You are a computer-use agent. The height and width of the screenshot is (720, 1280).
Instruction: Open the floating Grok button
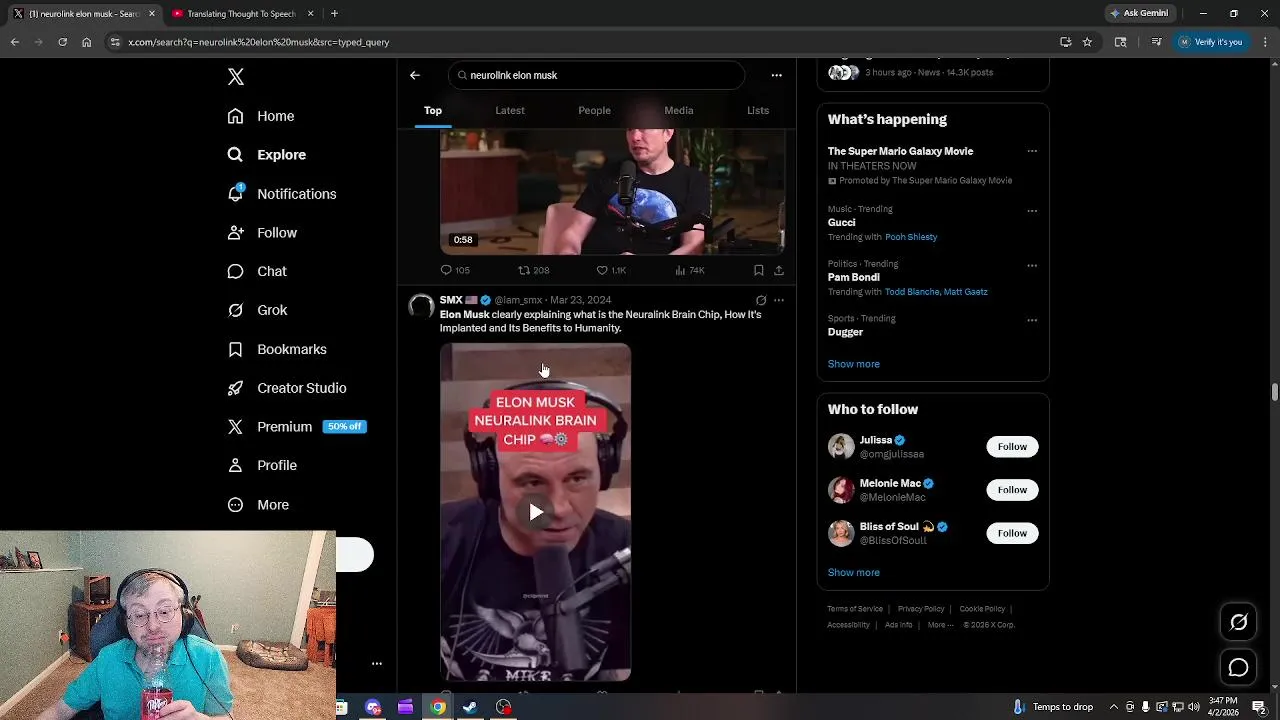(x=1238, y=622)
